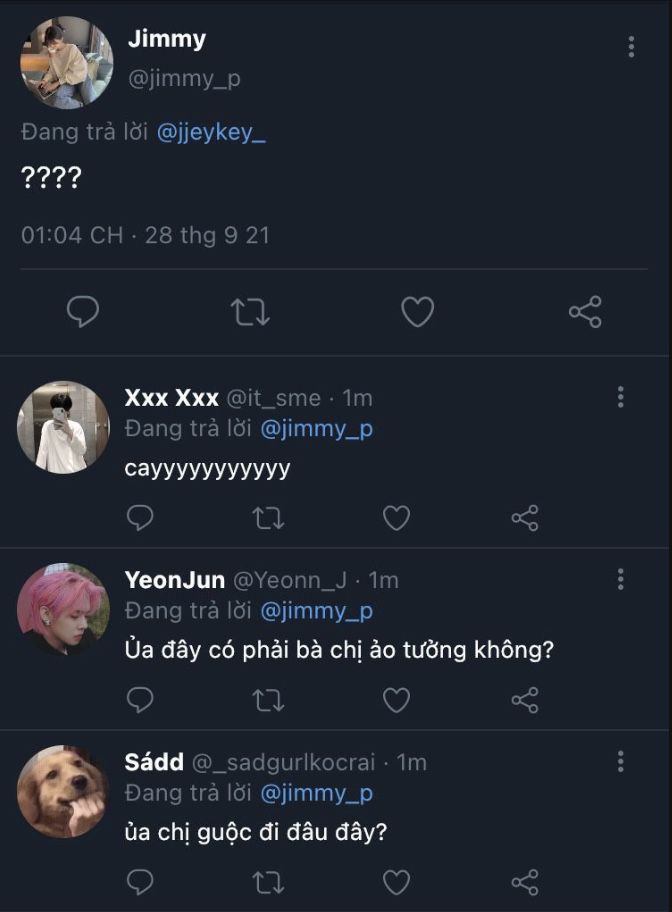Open the @jjeykey_ mention link
This screenshot has width=672, height=912.
pyautogui.click(x=211, y=135)
